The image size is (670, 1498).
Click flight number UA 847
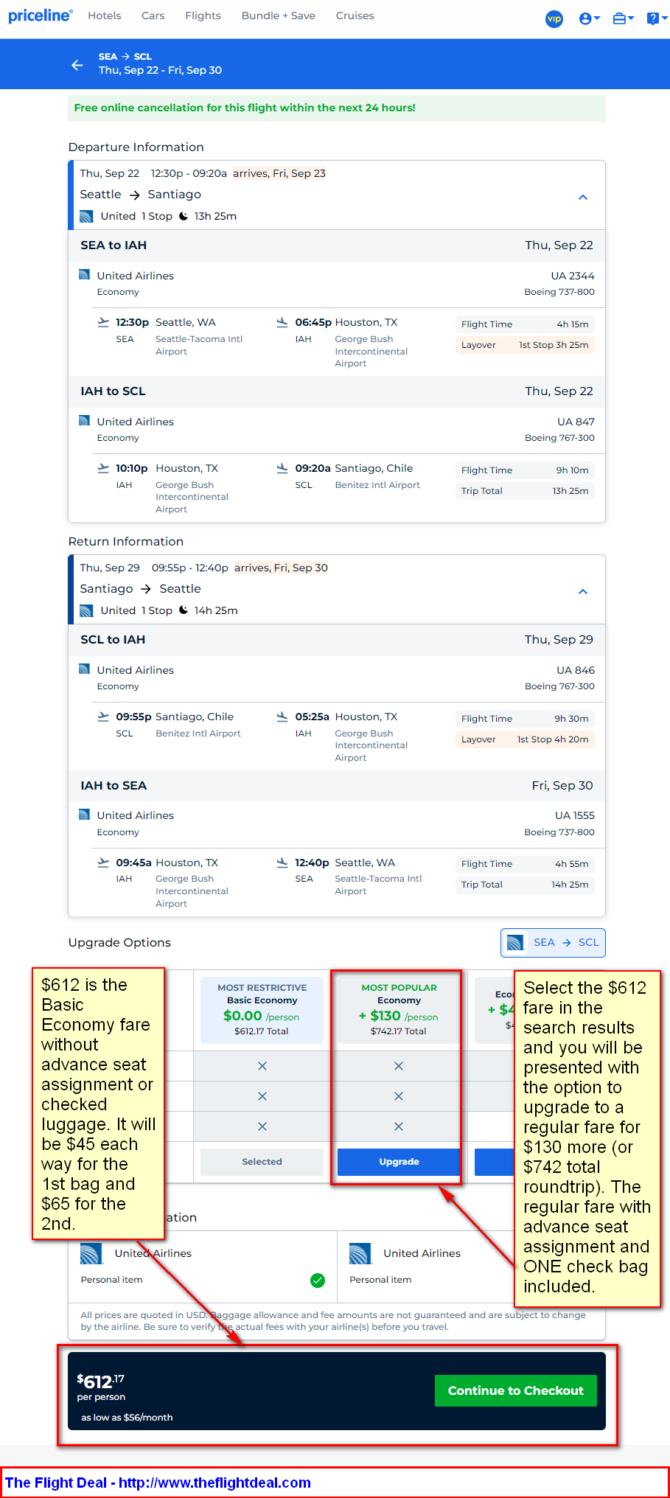(x=576, y=421)
